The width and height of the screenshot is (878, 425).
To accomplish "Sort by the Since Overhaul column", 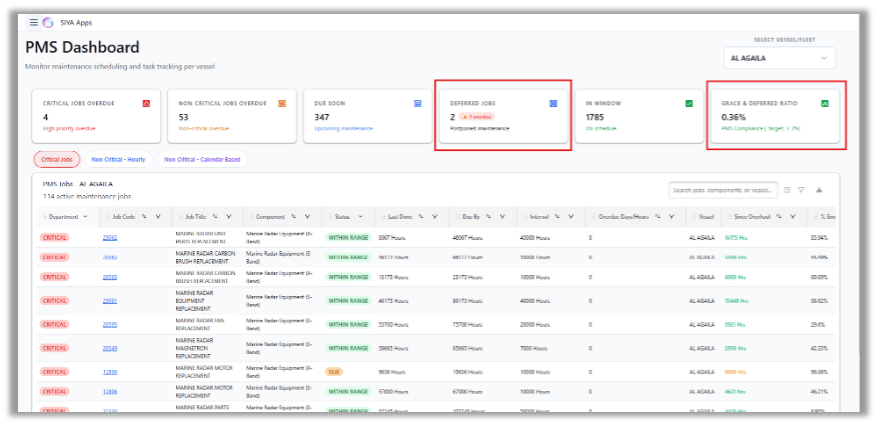I will [x=779, y=217].
